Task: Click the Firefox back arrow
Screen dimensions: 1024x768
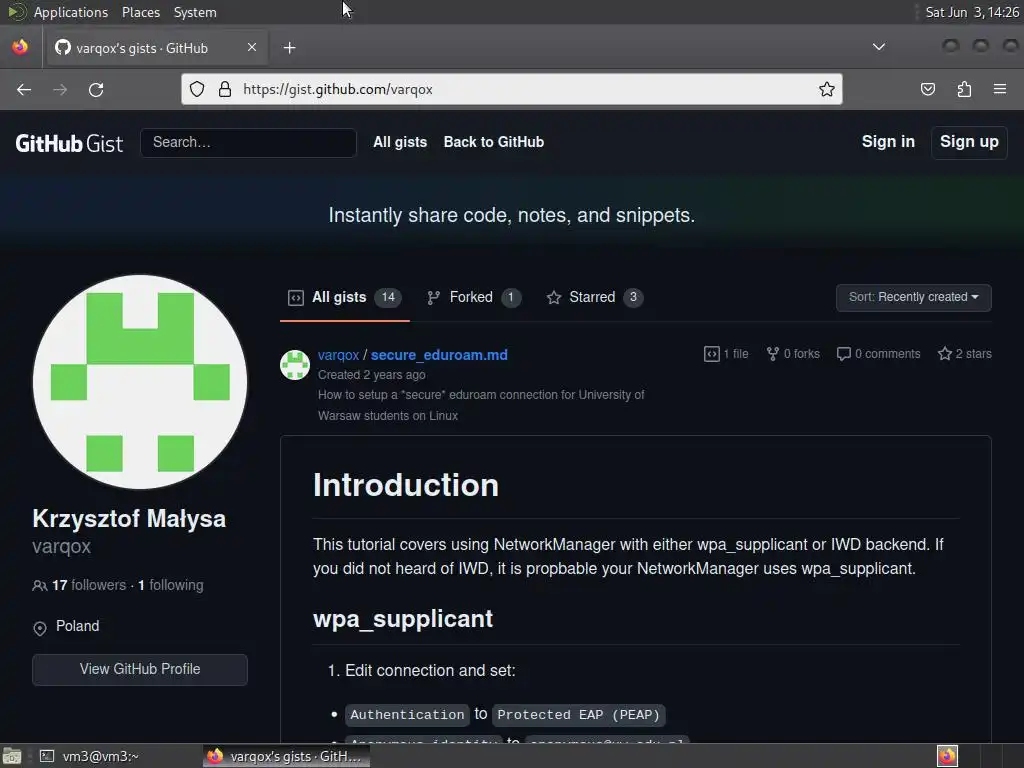Action: point(24,89)
